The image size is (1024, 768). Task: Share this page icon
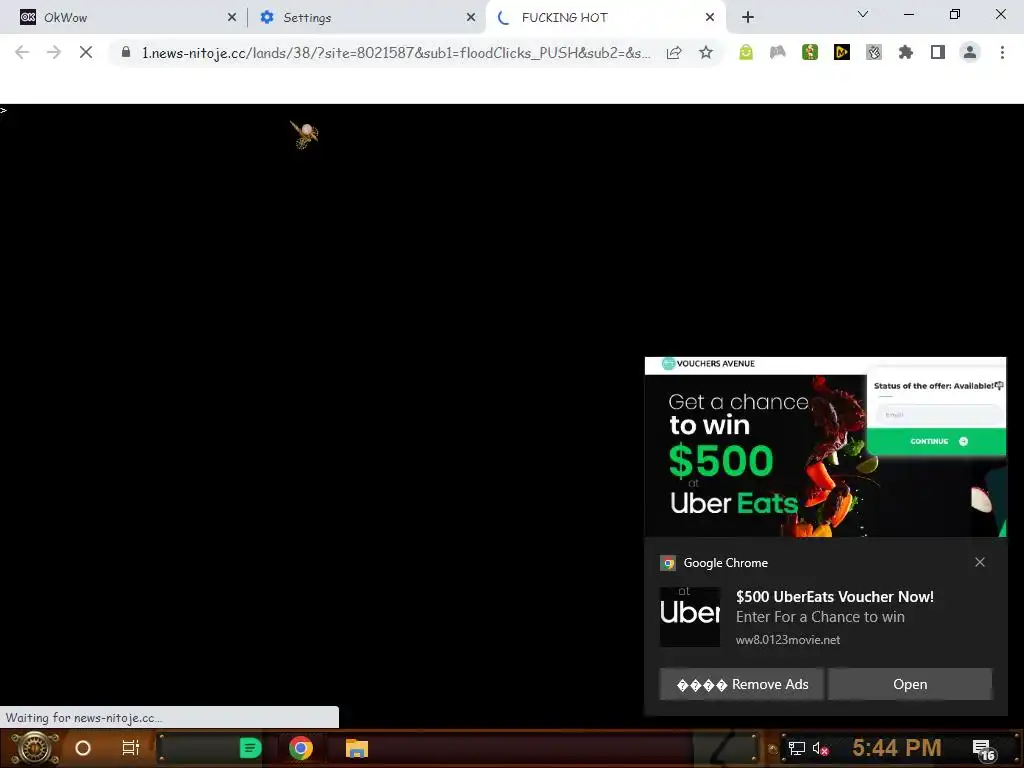(x=674, y=53)
